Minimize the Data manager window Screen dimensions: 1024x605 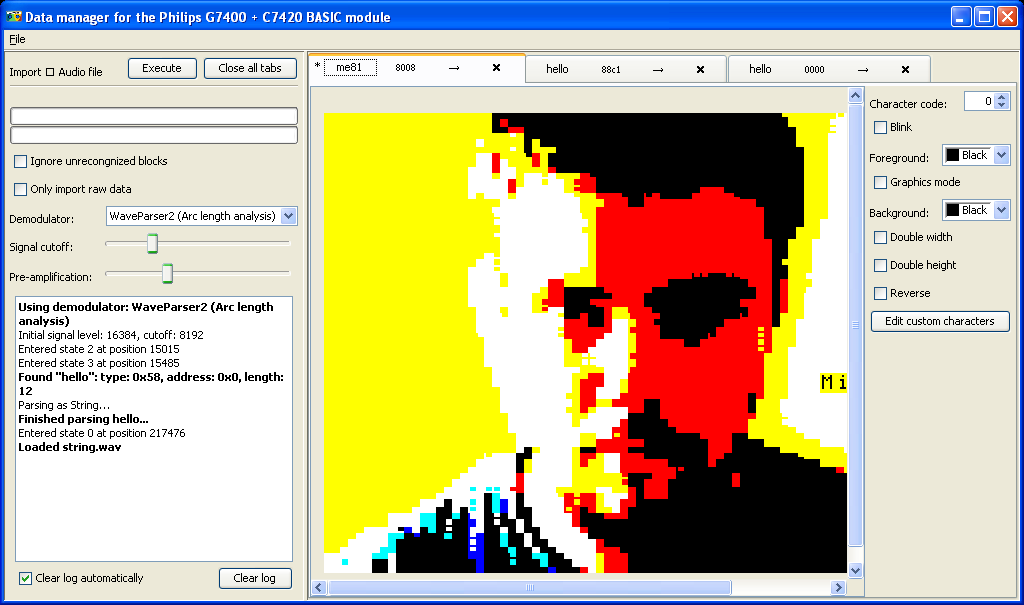[961, 16]
